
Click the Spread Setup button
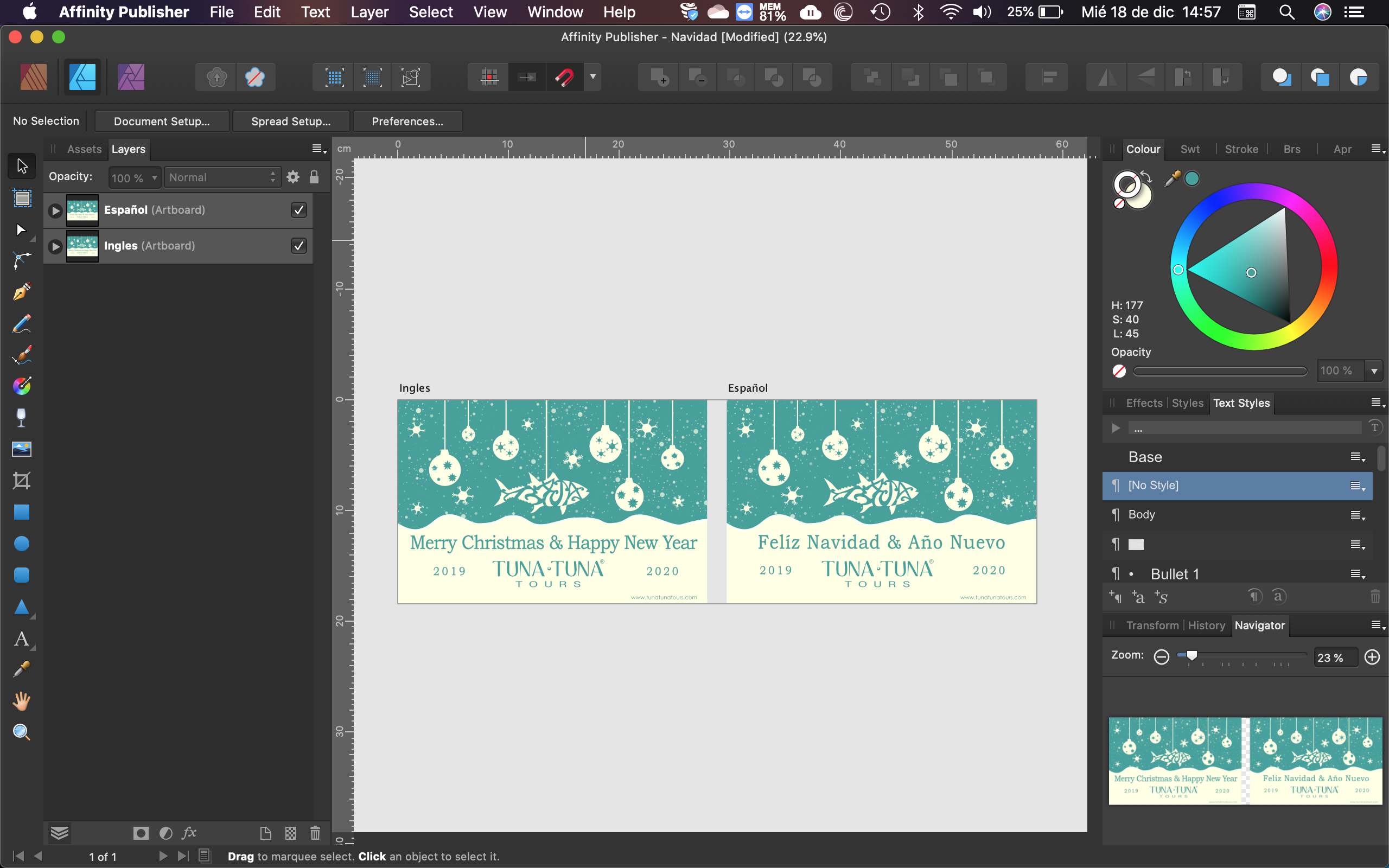click(291, 121)
